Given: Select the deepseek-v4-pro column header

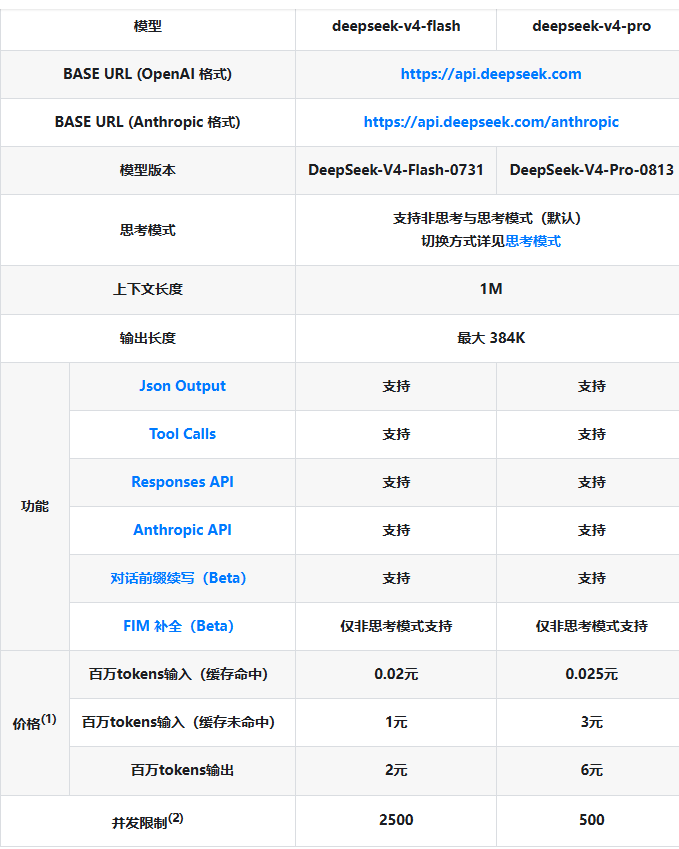Looking at the screenshot, I should pyautogui.click(x=591, y=26).
